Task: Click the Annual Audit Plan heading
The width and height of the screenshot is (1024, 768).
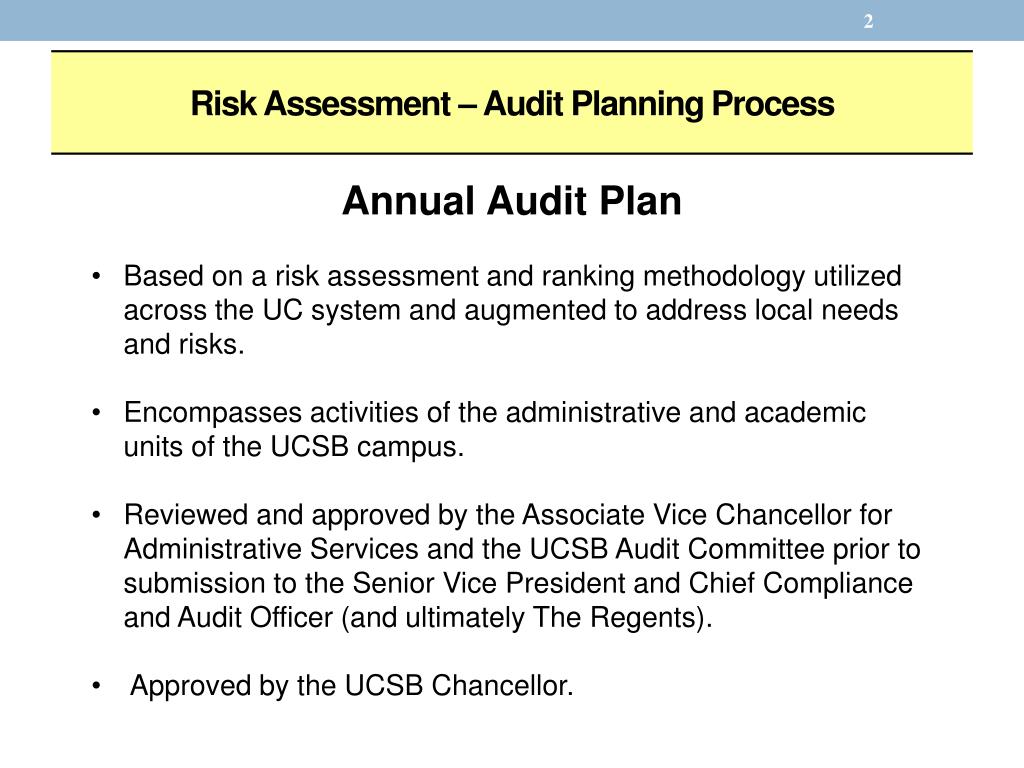Action: [511, 200]
